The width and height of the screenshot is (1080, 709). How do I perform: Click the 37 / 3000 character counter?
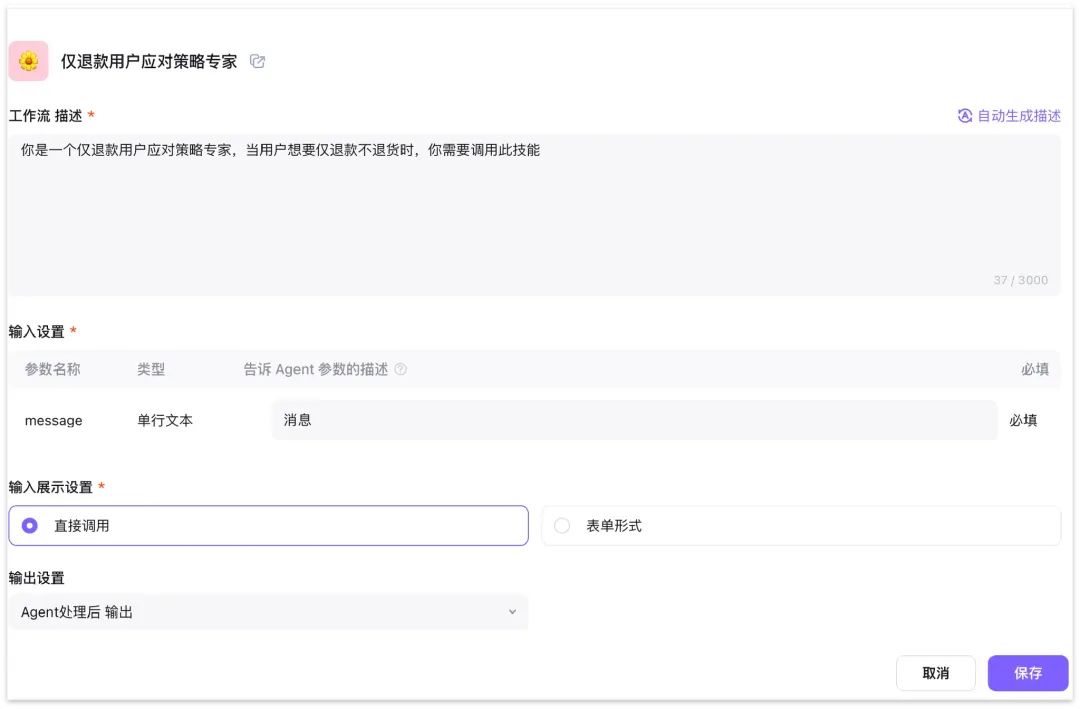(1020, 280)
